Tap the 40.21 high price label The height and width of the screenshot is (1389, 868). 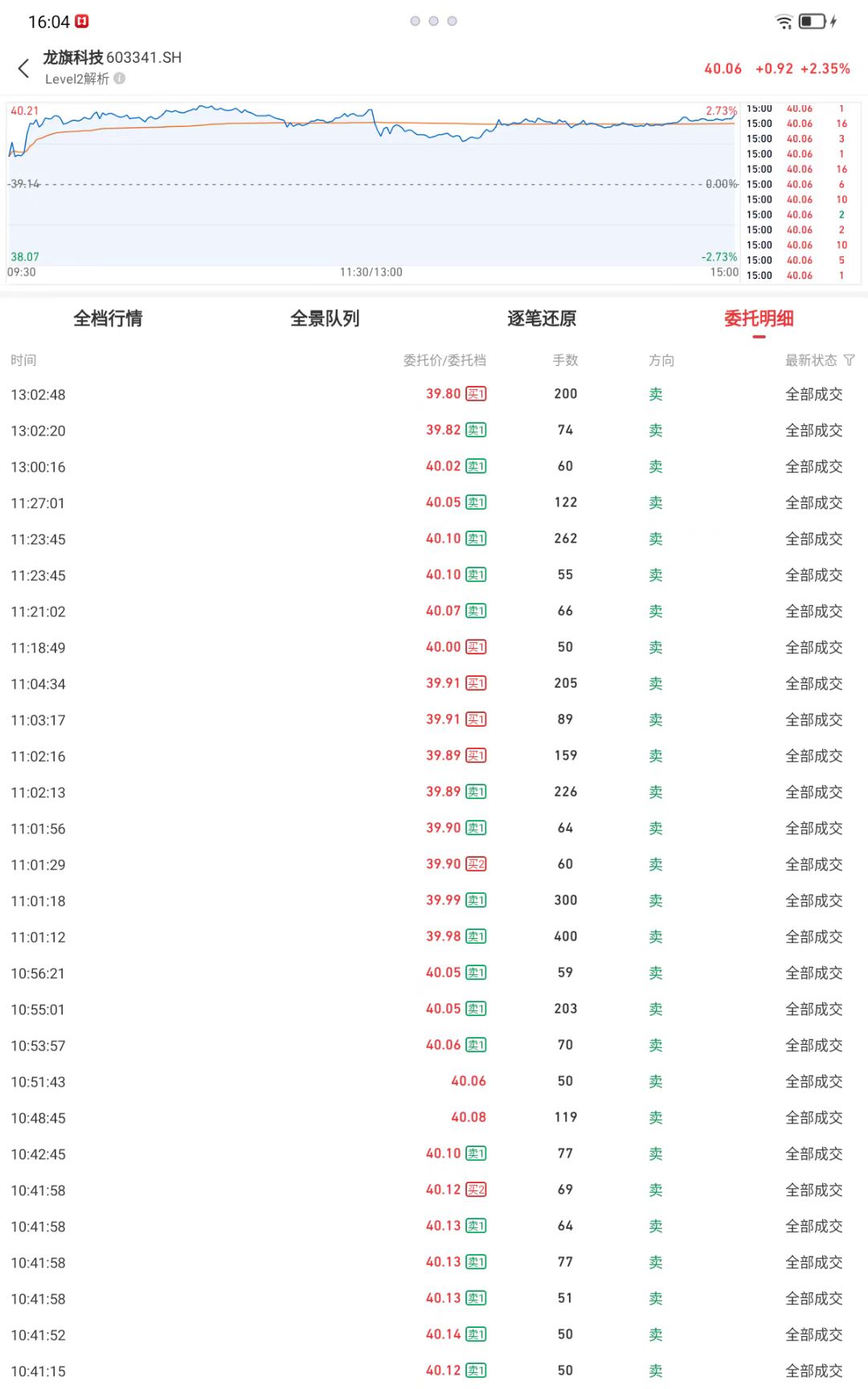click(x=24, y=111)
